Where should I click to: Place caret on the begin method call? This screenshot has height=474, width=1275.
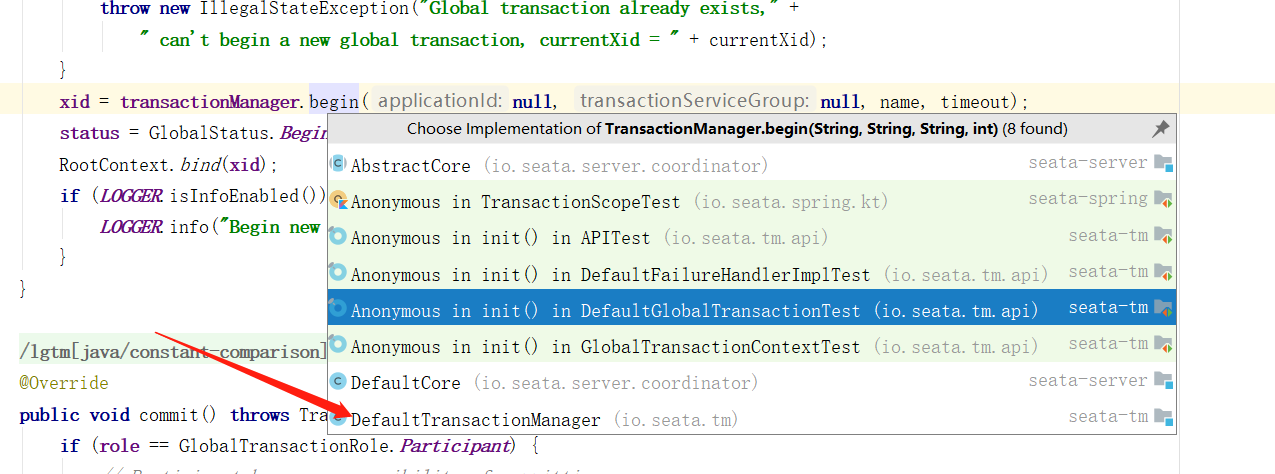334,101
